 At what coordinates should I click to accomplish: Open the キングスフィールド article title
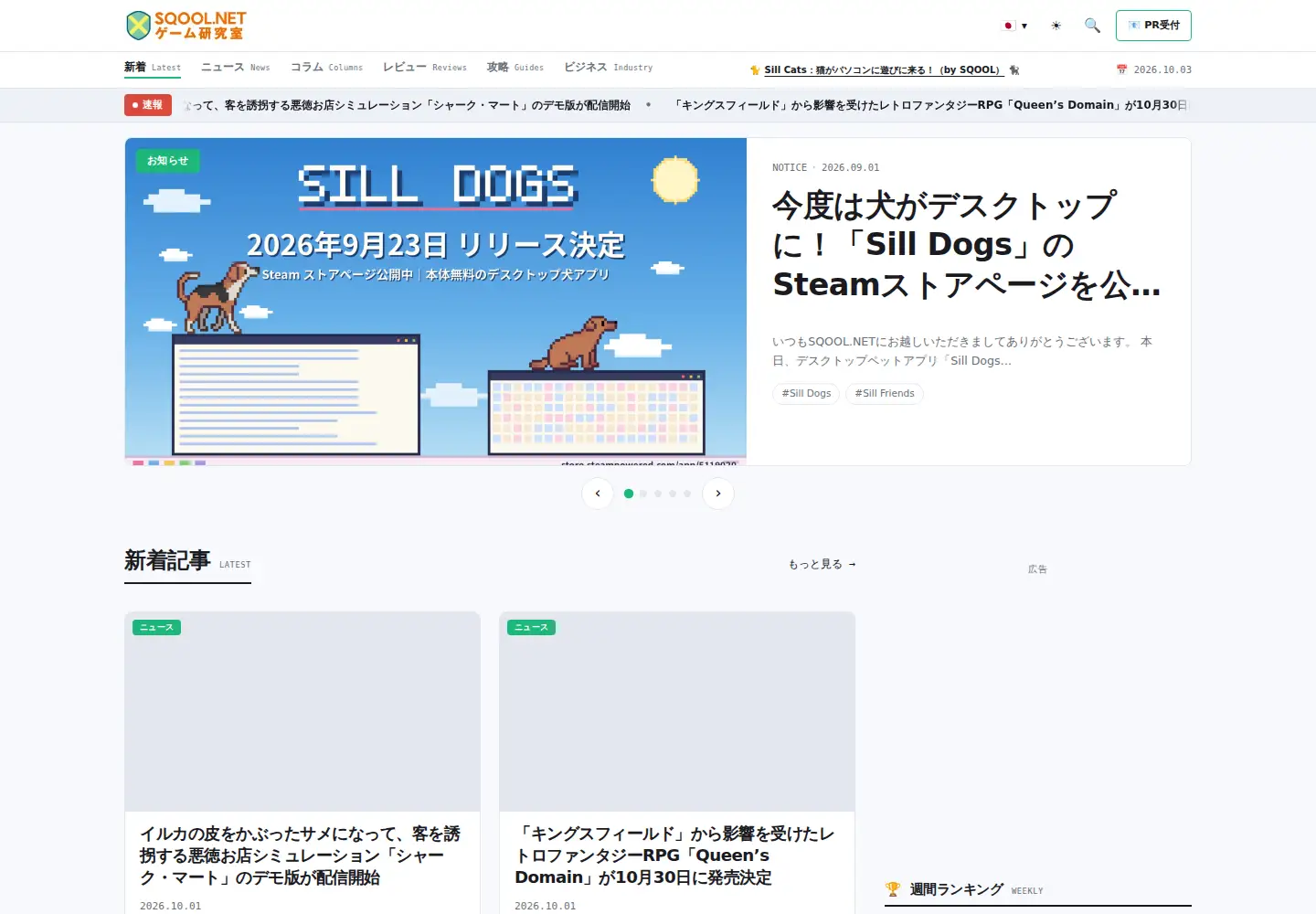[675, 856]
